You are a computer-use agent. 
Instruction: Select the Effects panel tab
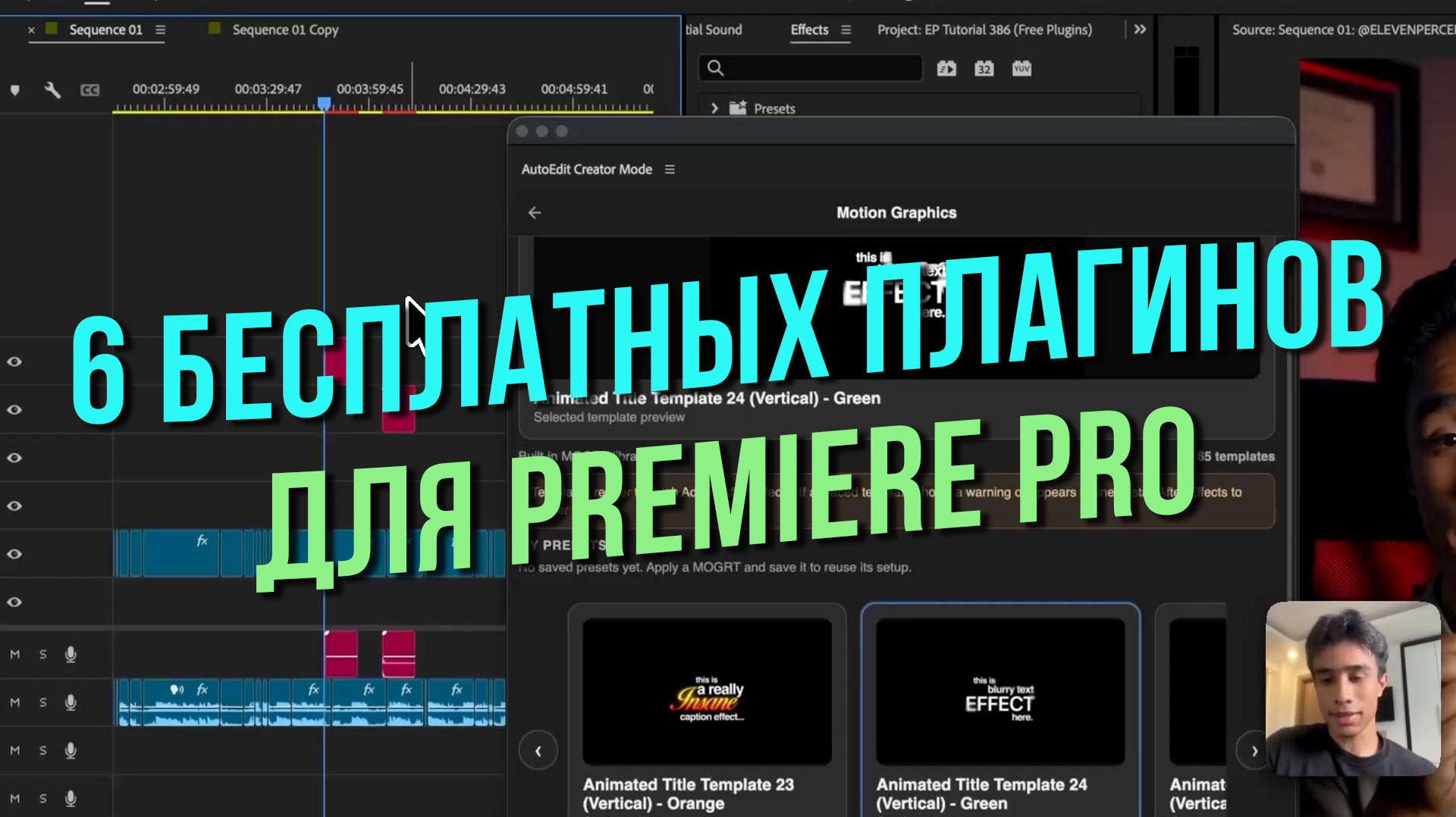[x=809, y=30]
